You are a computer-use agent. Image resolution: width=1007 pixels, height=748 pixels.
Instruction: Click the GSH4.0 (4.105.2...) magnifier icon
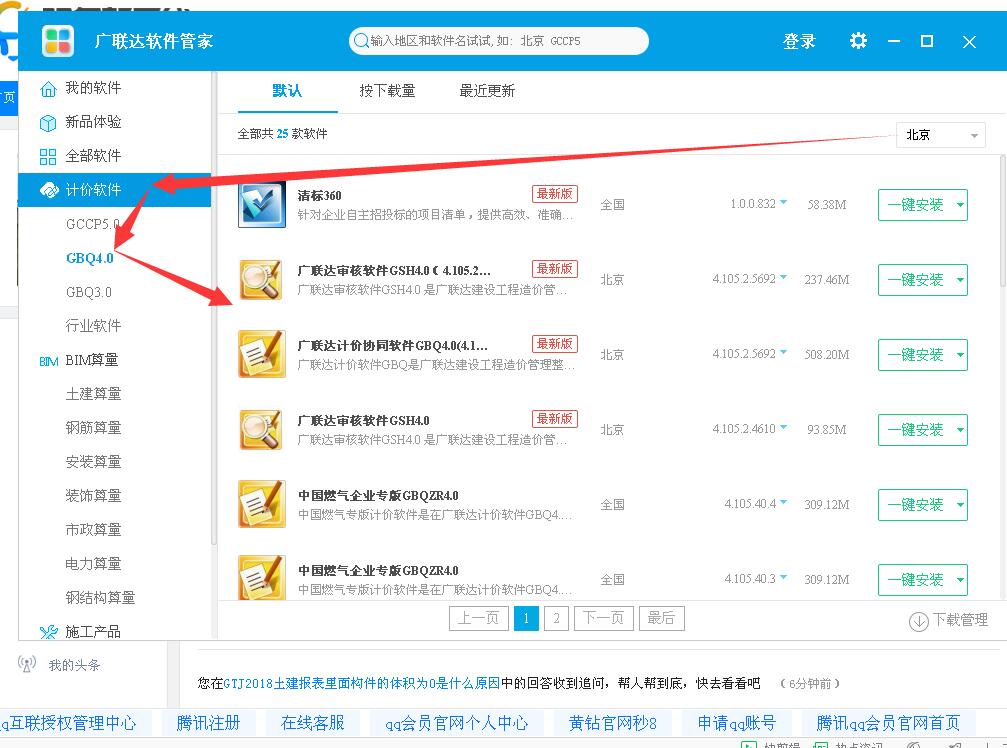(261, 280)
